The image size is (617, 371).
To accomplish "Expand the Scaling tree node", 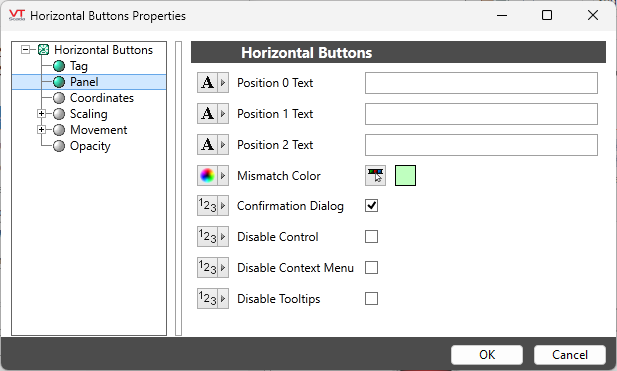I will (x=41, y=114).
